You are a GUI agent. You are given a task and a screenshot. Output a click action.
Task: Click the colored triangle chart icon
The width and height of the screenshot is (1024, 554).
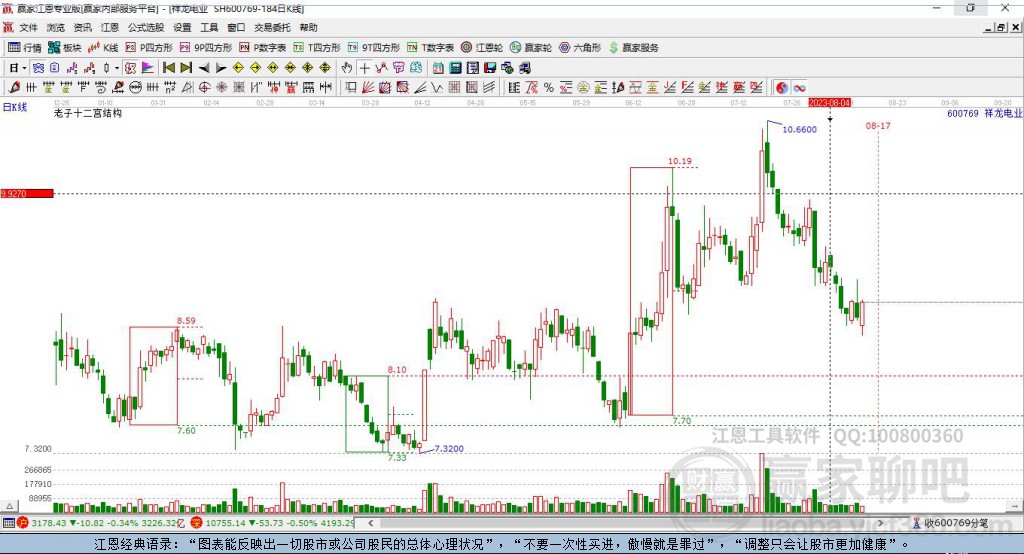pyautogui.click(x=148, y=68)
